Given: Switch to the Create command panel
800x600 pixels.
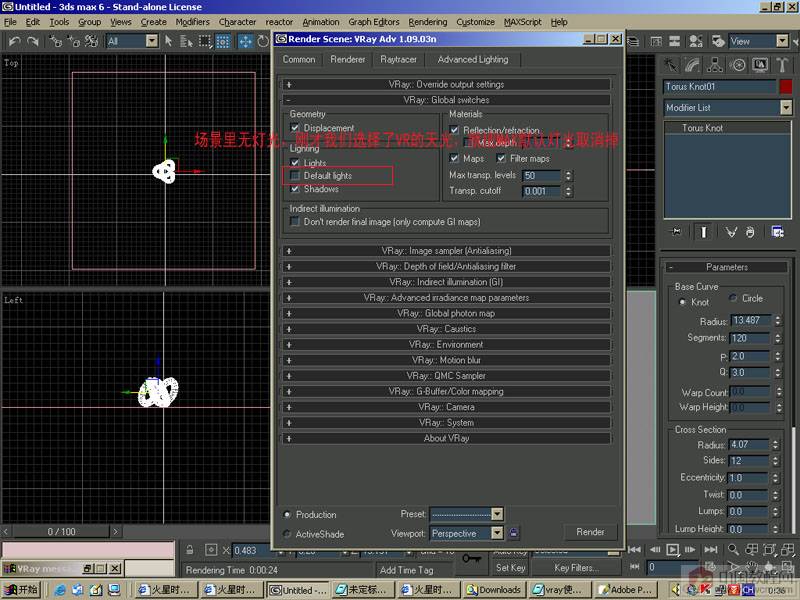Looking at the screenshot, I should pos(670,65).
